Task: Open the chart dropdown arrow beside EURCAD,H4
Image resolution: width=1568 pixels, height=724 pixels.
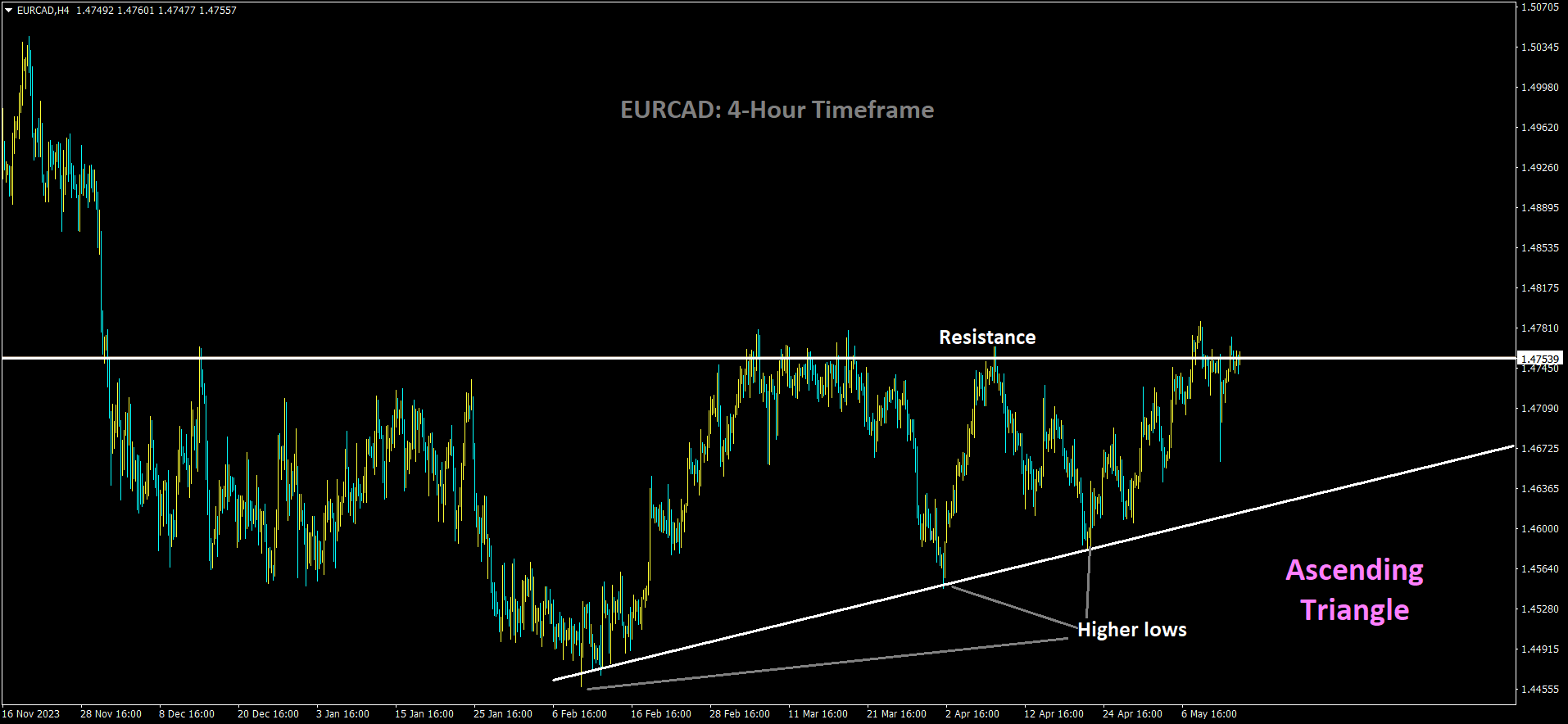Action: (x=9, y=11)
